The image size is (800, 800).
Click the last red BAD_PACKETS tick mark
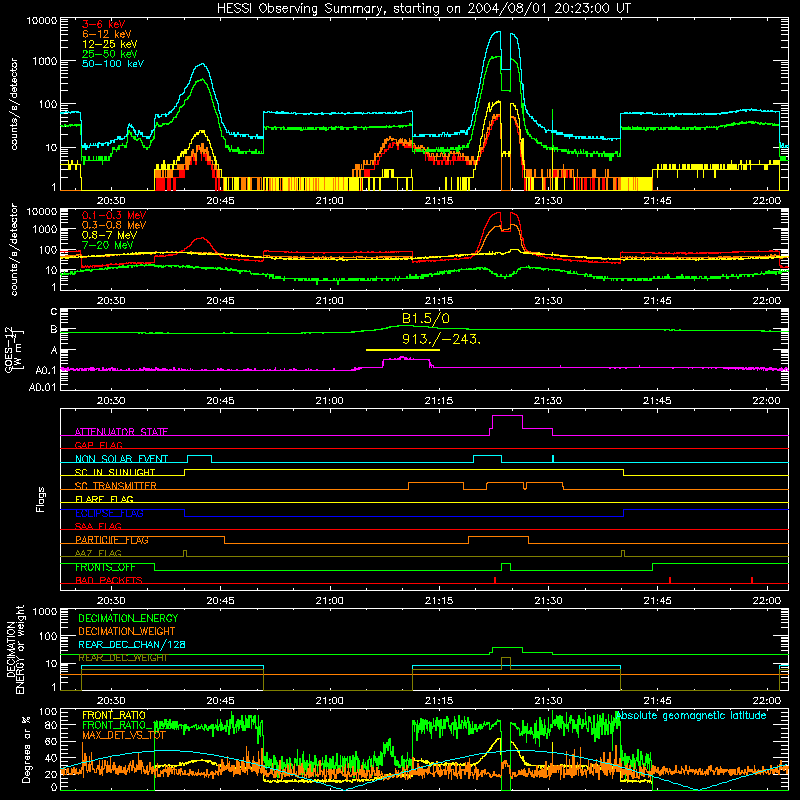tap(752, 580)
